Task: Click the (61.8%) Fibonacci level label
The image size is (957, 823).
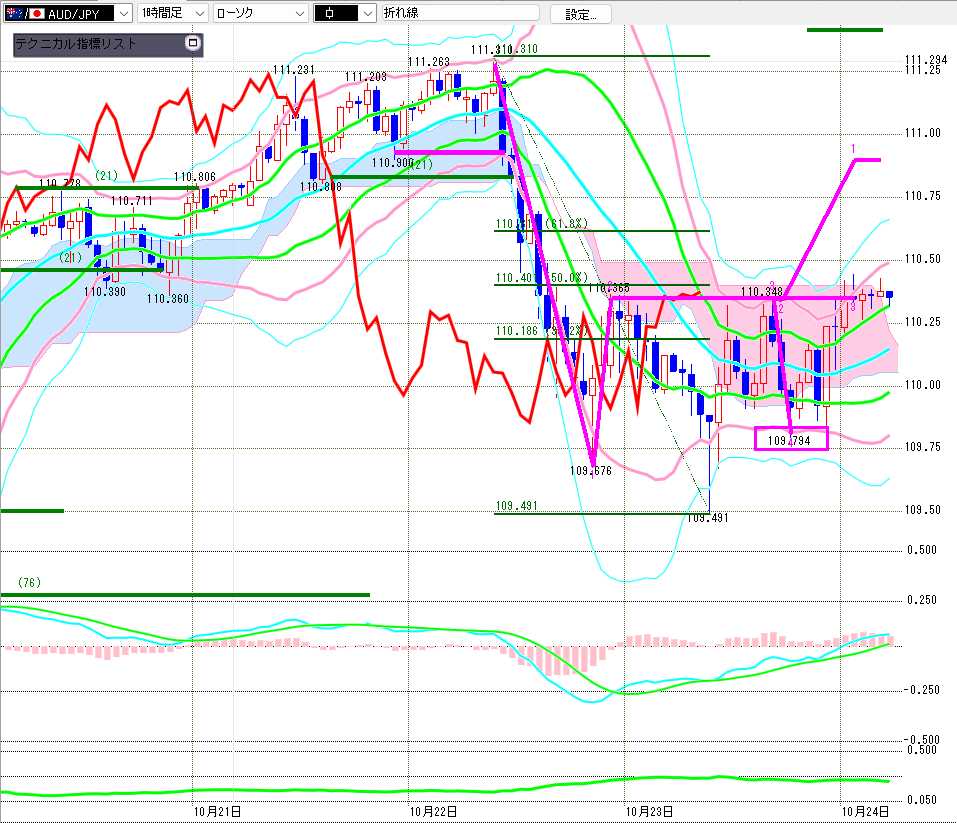Action: pyautogui.click(x=566, y=223)
